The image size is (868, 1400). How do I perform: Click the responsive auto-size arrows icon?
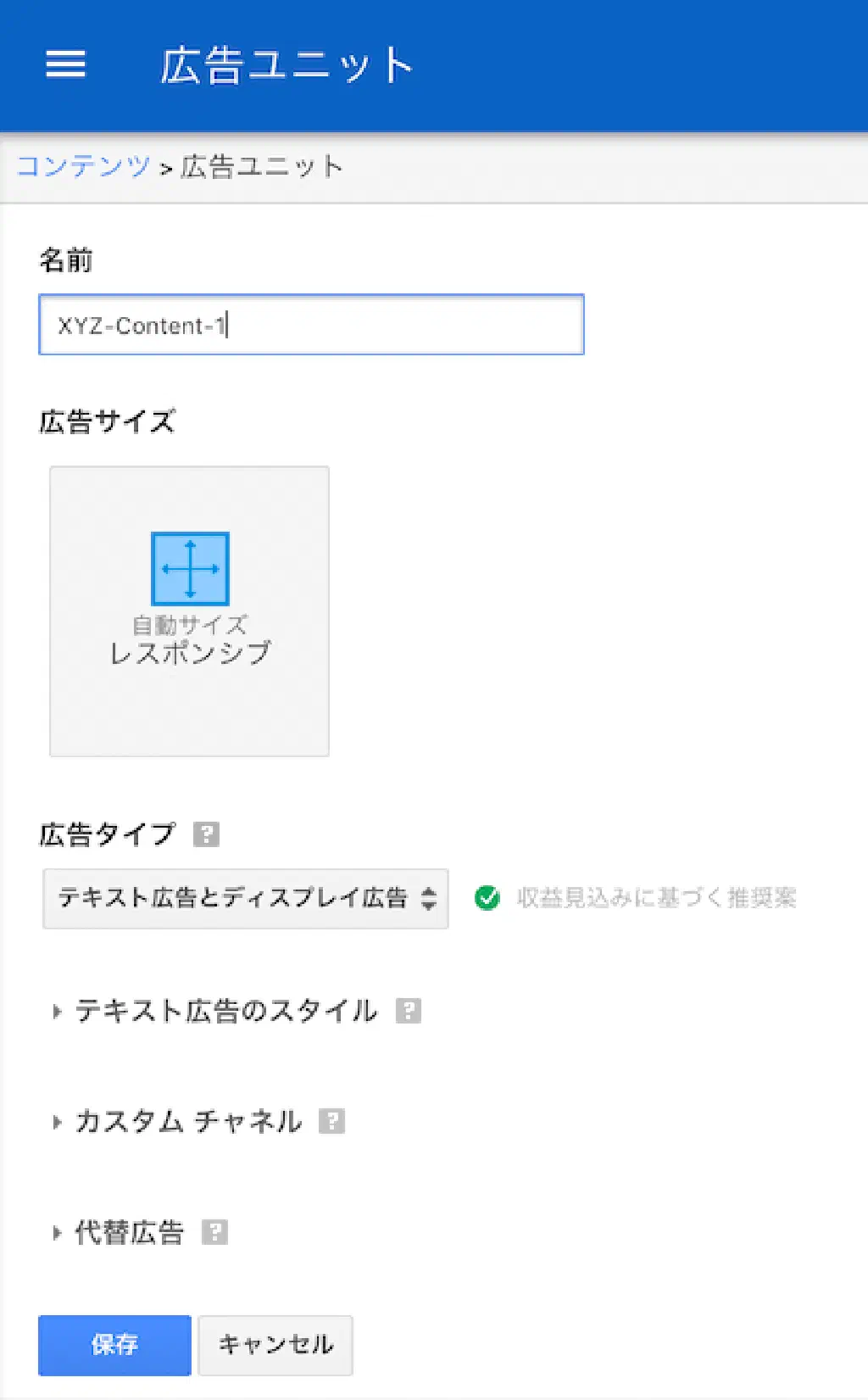click(x=190, y=568)
